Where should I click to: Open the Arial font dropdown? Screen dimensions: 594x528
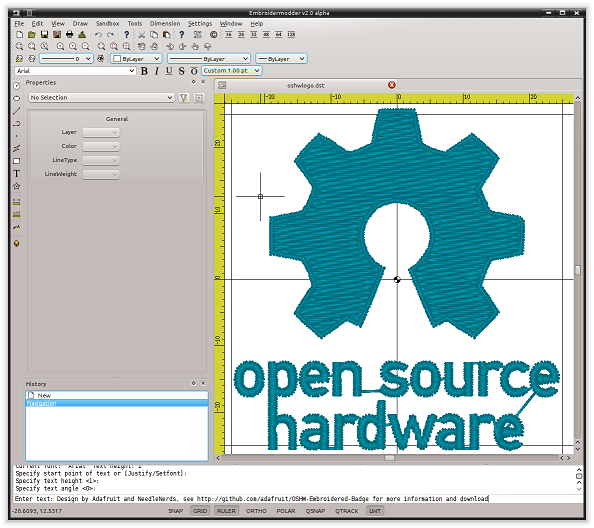pos(75,71)
